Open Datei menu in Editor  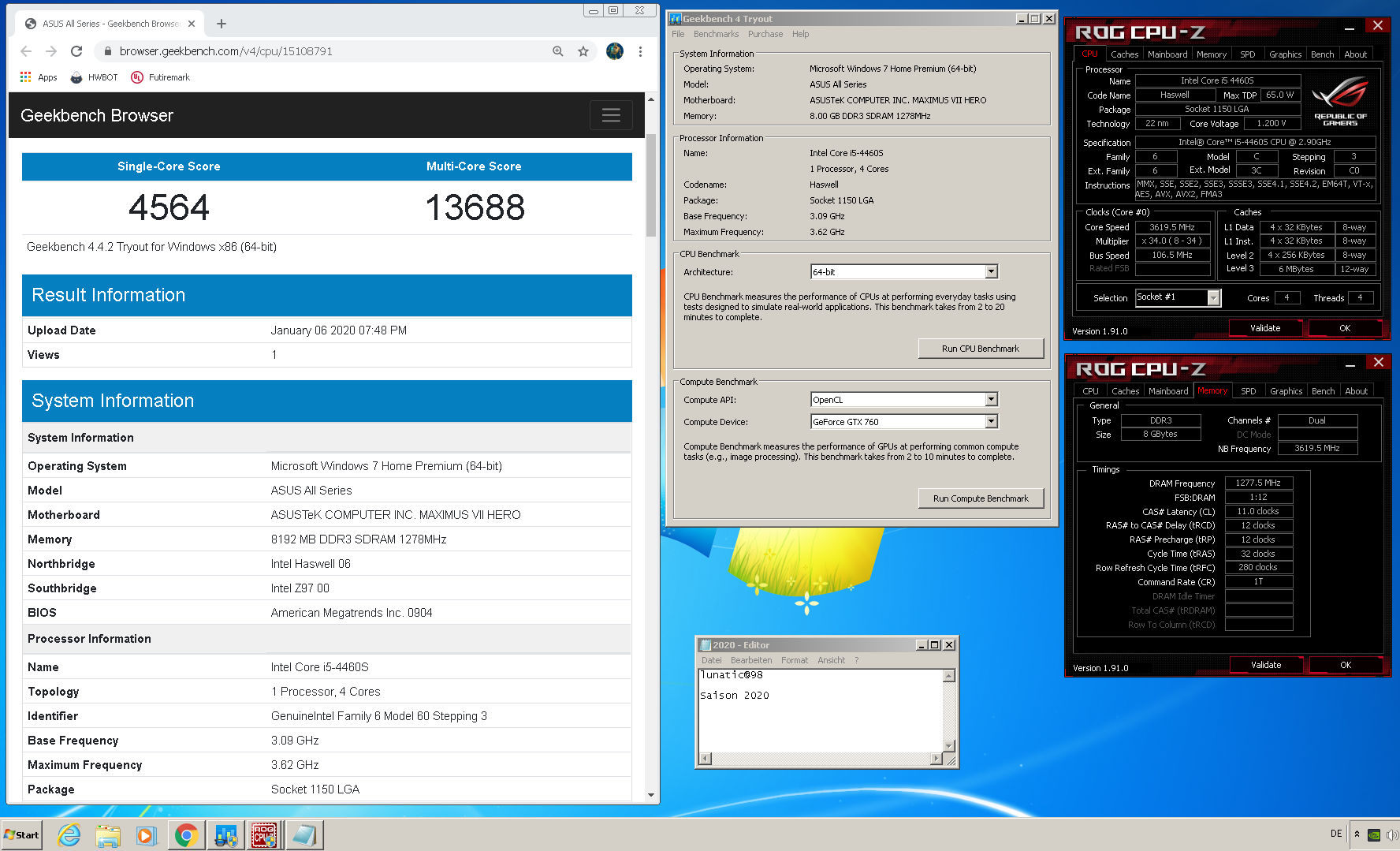[712, 660]
